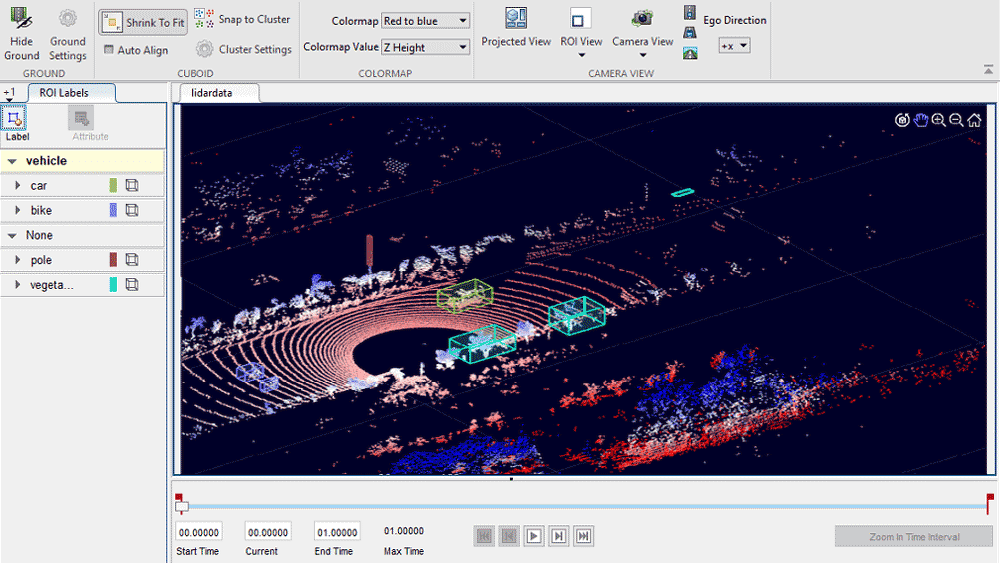
Task: Toggle Shrink To Fit
Action: pyautogui.click(x=143, y=22)
